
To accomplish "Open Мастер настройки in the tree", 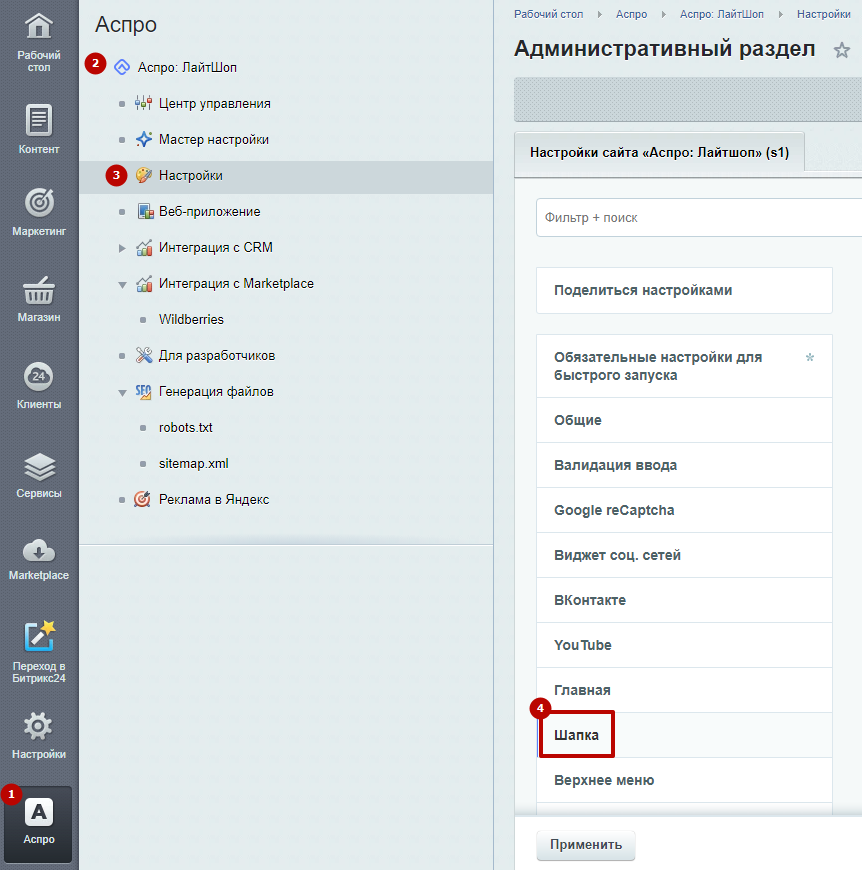I will (214, 139).
